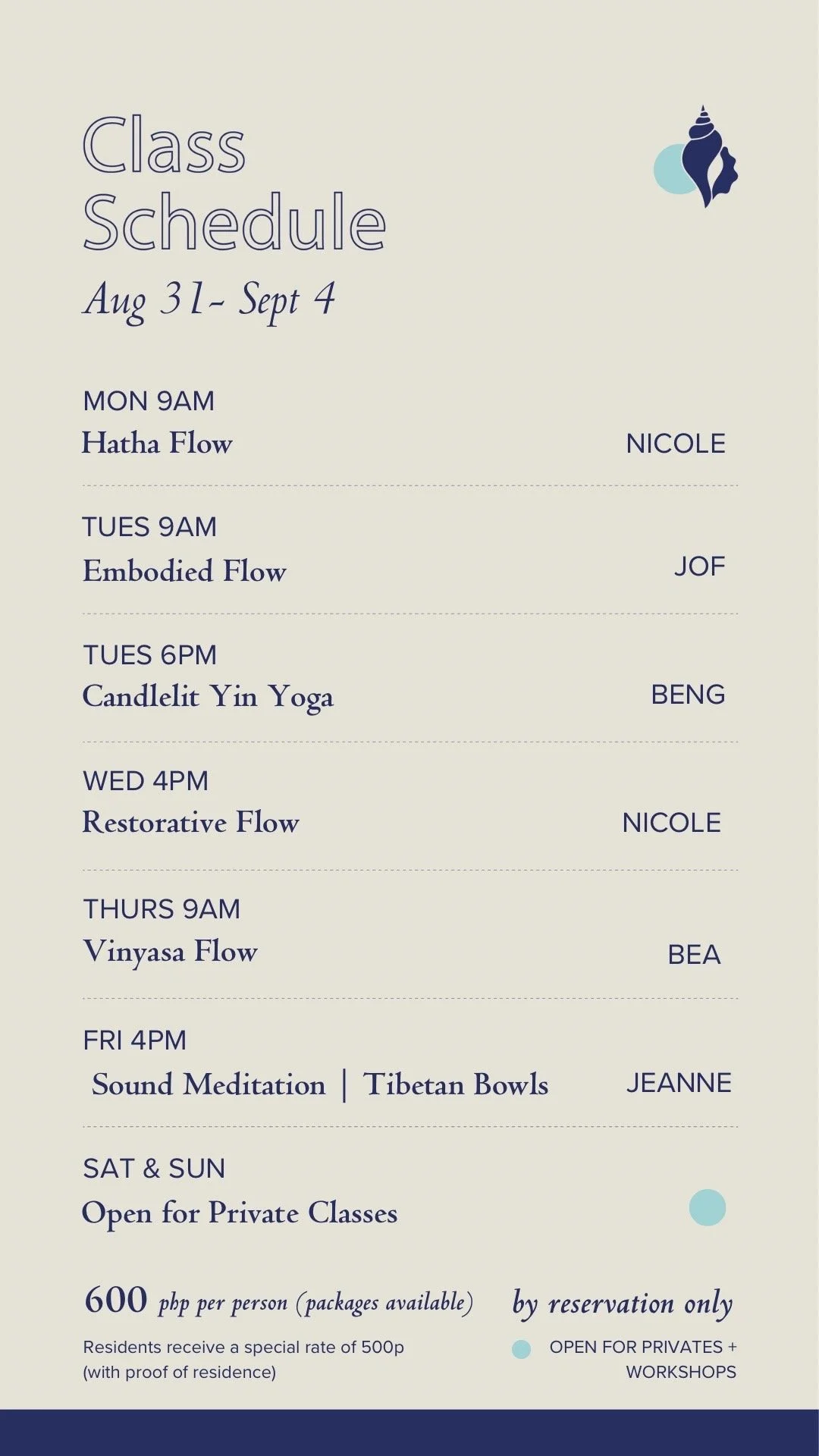Click the conch shell logo icon
Screen dimensions: 819x1456
[696, 156]
